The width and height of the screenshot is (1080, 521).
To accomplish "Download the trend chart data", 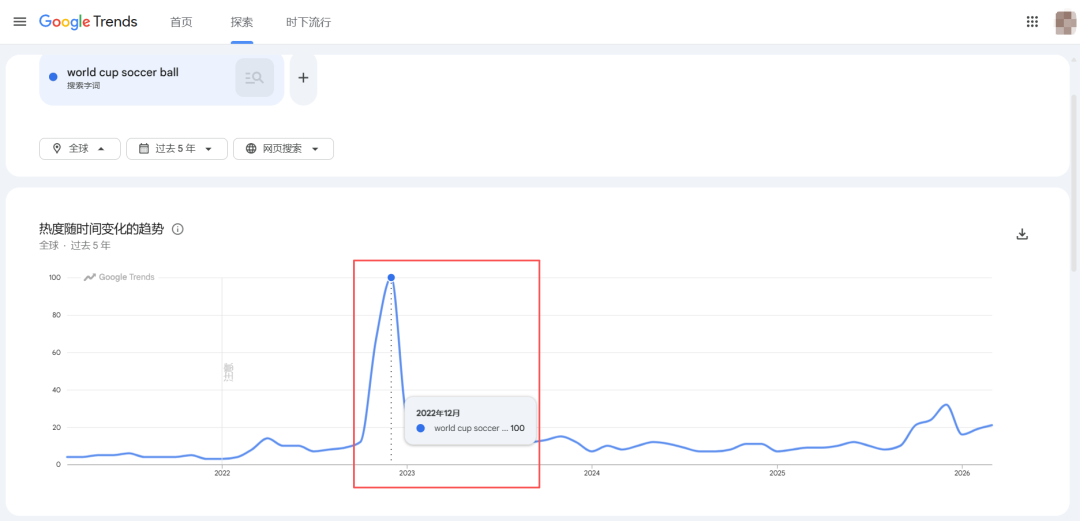I will [1022, 234].
